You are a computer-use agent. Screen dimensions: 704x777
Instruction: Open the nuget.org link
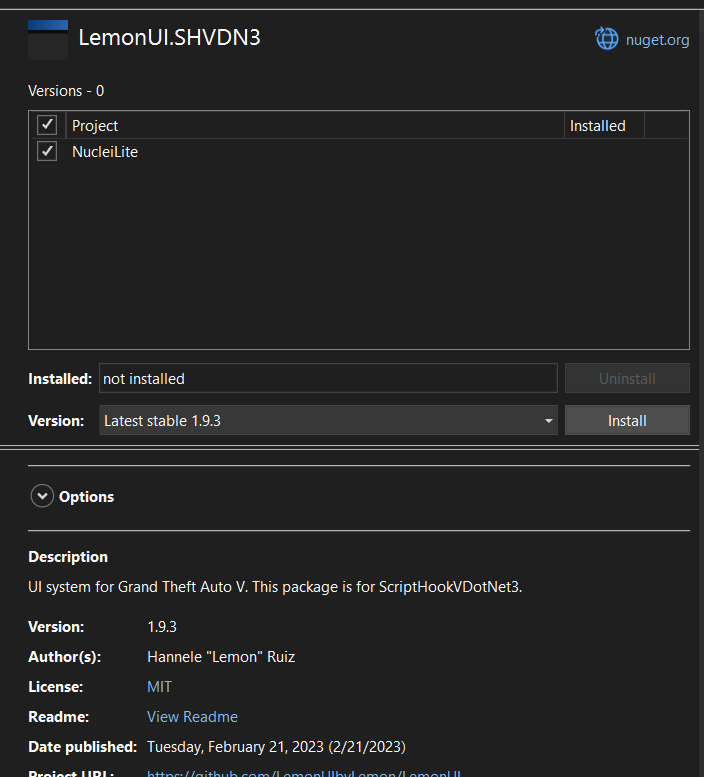tap(657, 40)
